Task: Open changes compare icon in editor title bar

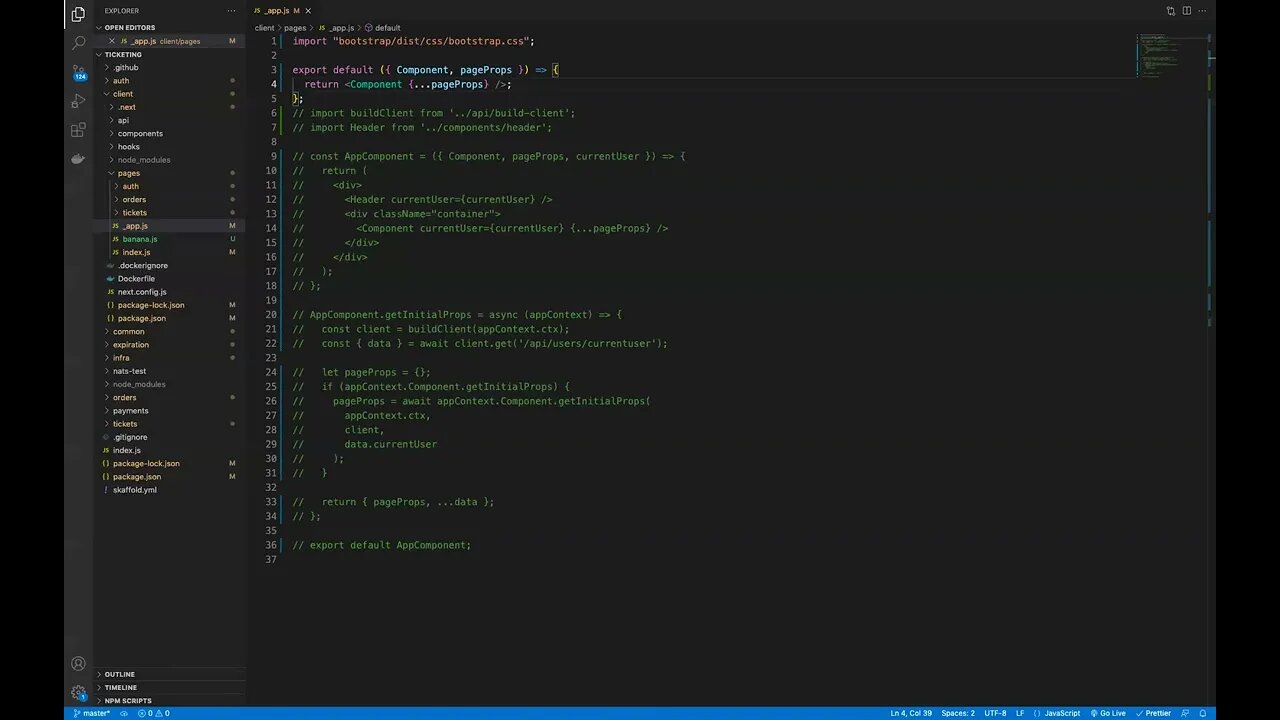Action: 1170,11
